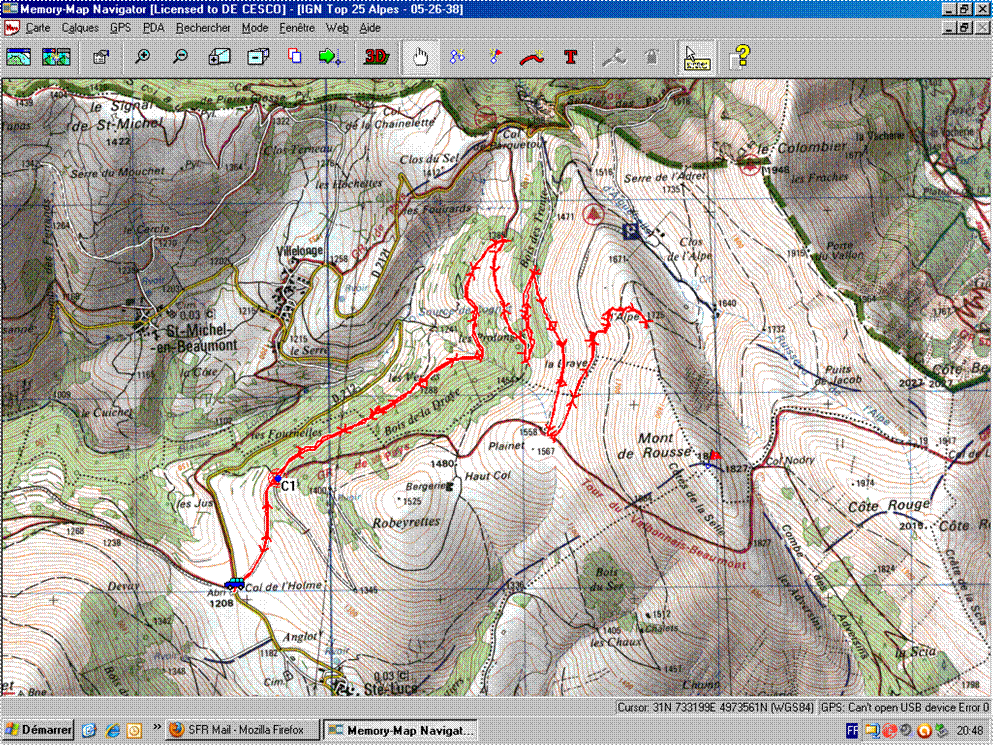Image resolution: width=993 pixels, height=745 pixels.
Task: Click the Villelonge label on the map
Action: (300, 250)
